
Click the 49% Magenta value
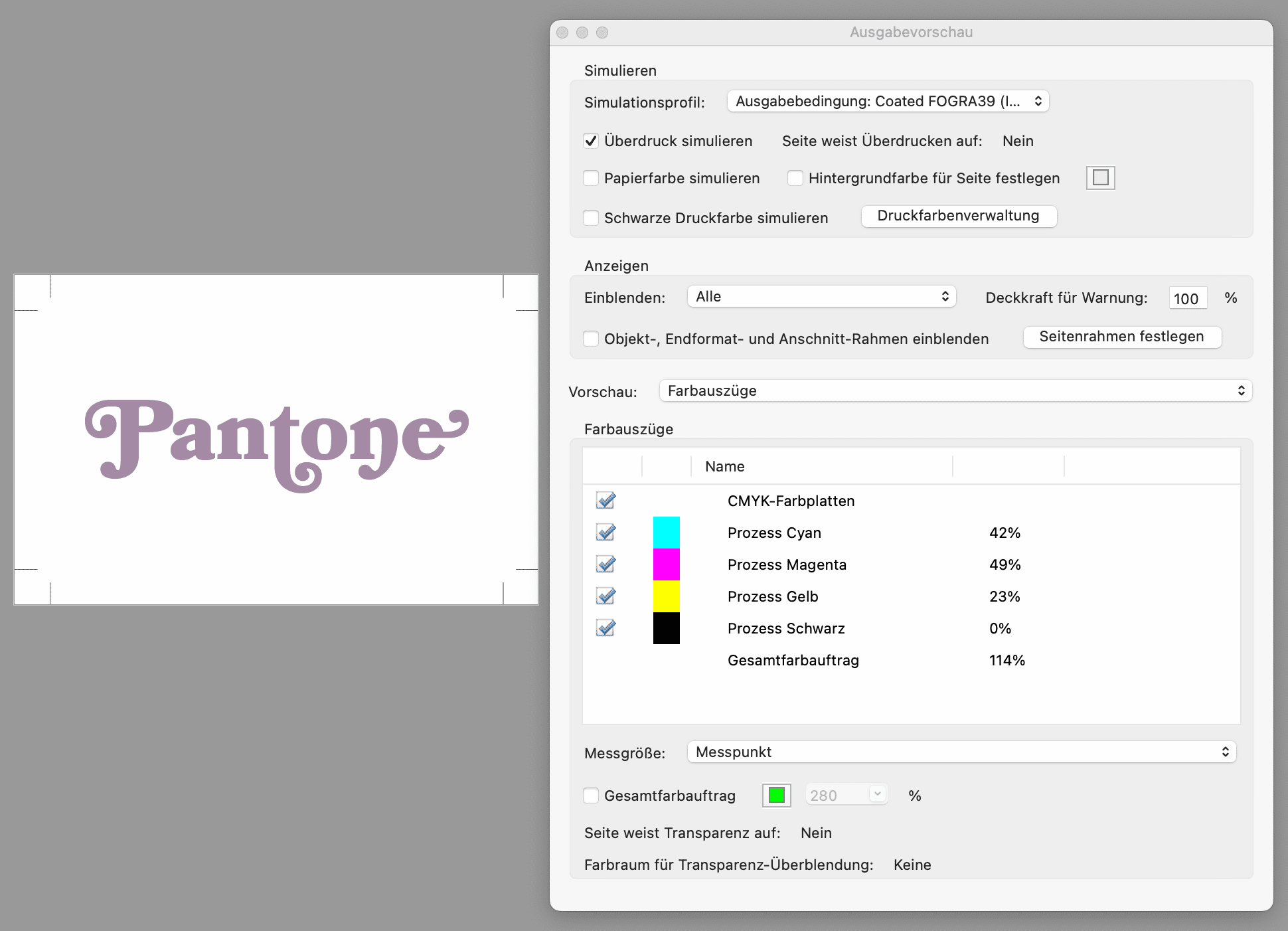pyautogui.click(x=1005, y=564)
